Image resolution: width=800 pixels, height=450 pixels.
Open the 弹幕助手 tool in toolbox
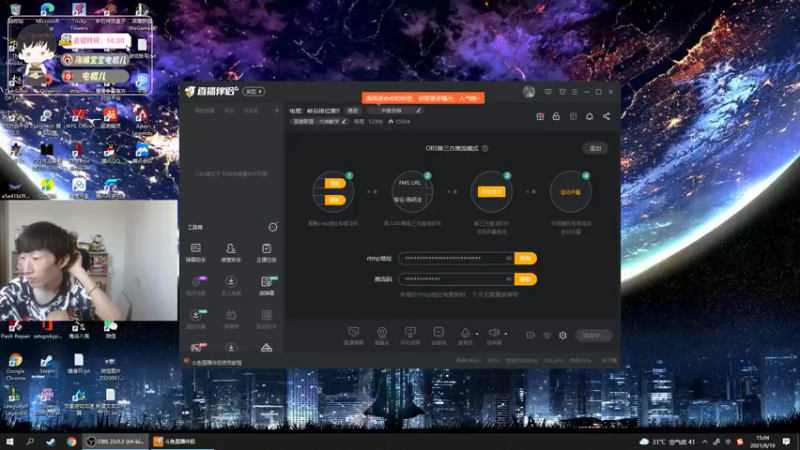point(195,252)
